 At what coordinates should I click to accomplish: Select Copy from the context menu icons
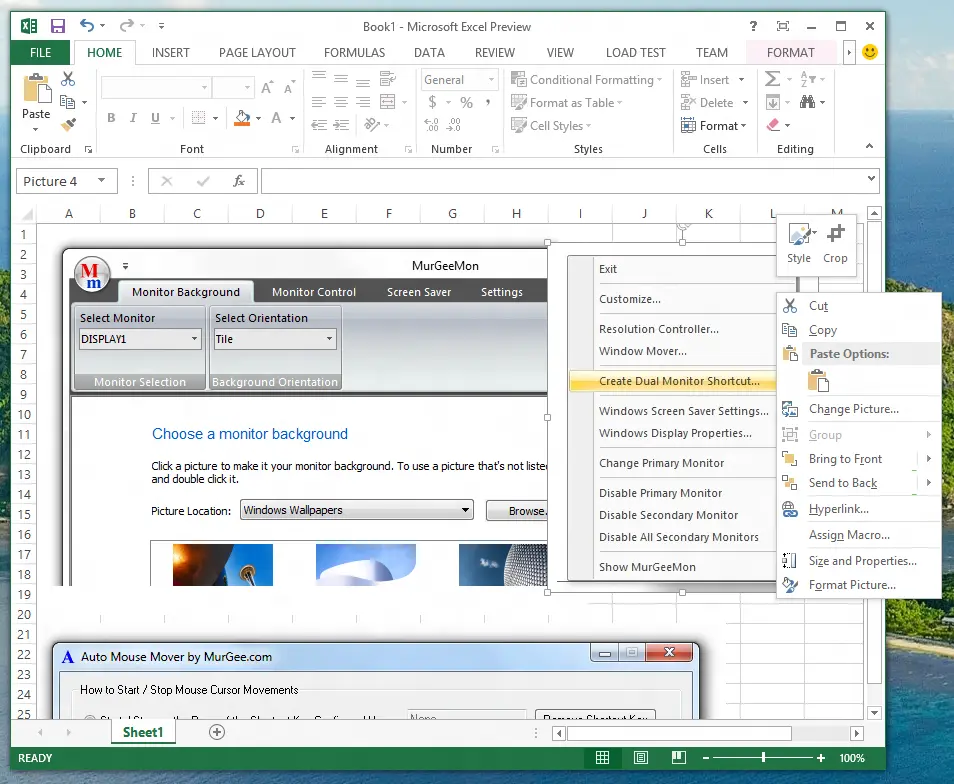791,330
